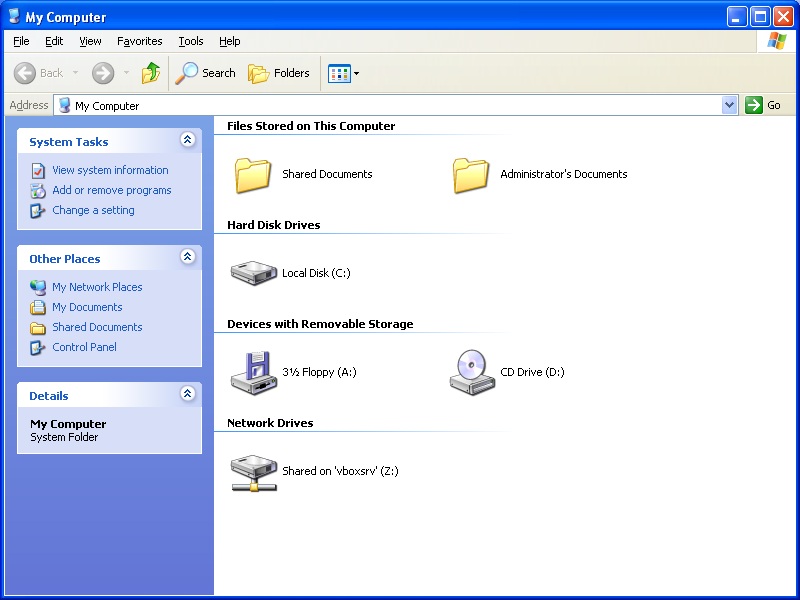Maximize the My Computer window
800x600 pixels.
tap(760, 17)
